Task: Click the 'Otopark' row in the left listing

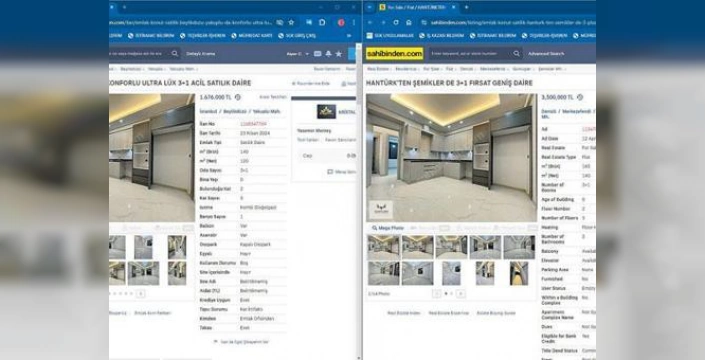Action: (243, 244)
